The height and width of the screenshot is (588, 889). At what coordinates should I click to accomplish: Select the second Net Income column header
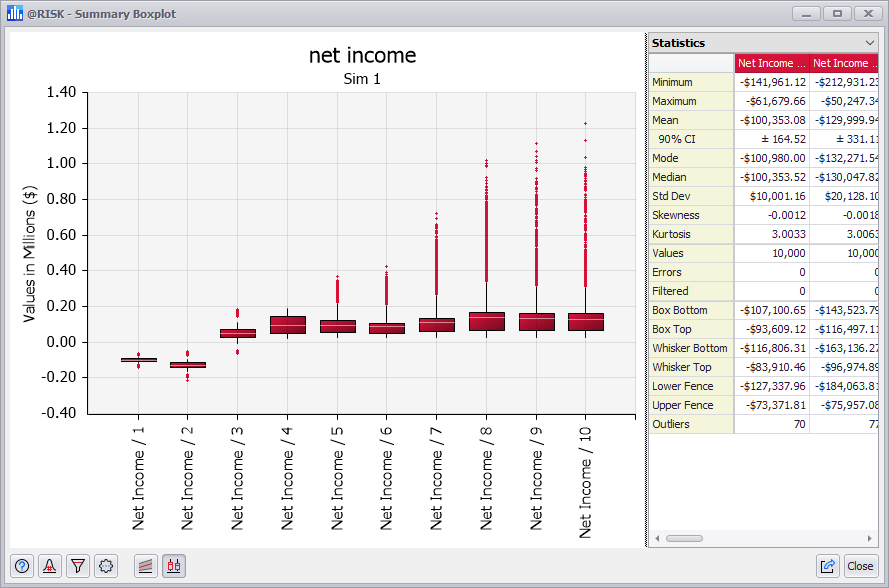click(845, 63)
